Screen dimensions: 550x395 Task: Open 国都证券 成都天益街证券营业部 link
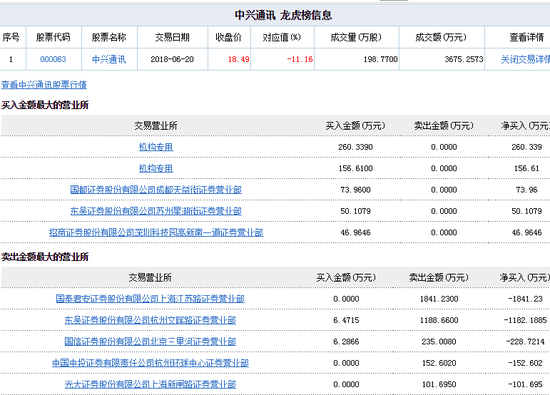156,190
